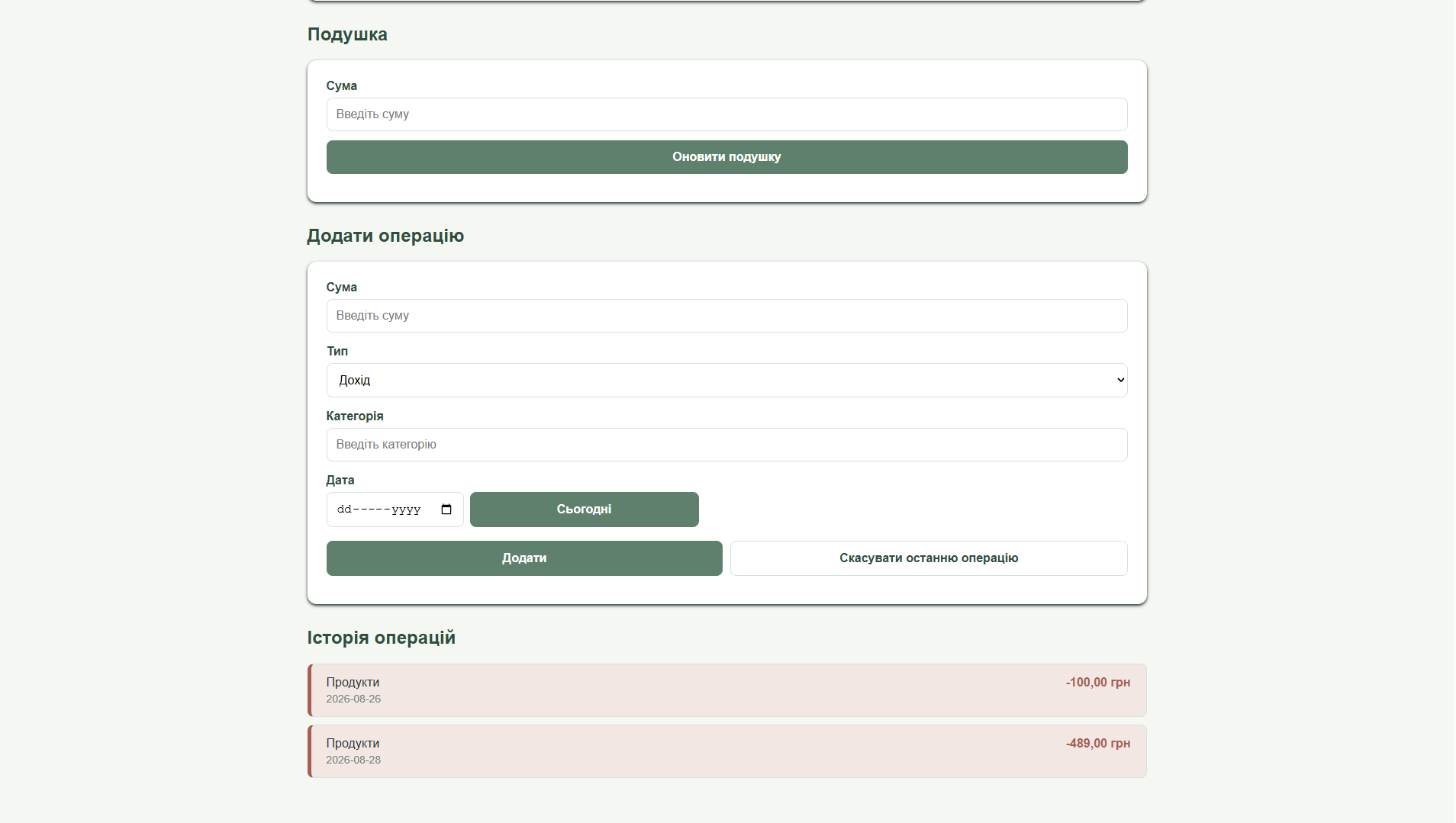Image resolution: width=1456 pixels, height=823 pixels.
Task: Submit the operation with the Додати button
Action: coord(524,558)
